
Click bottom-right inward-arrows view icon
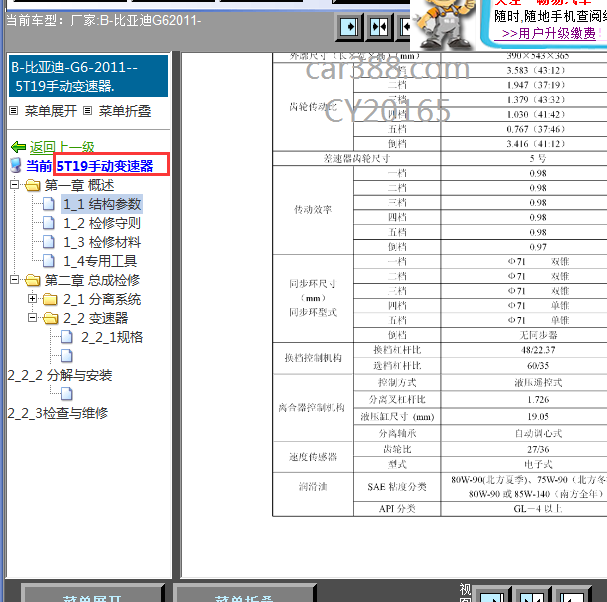pos(532,595)
